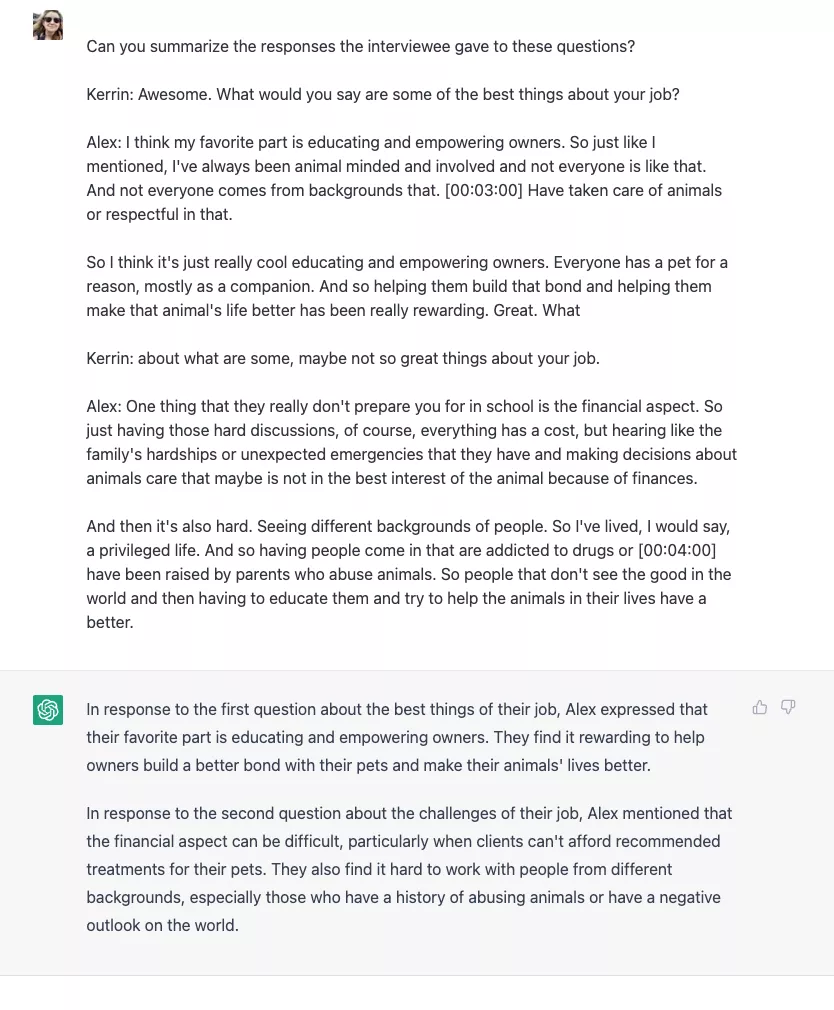Click the text "Have taken care of animals"

624,190
